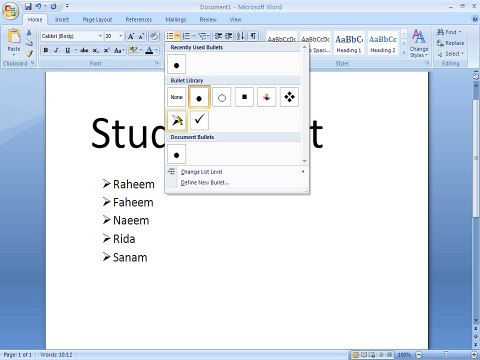Select None in Bullet Library
The width and height of the screenshot is (480, 360).
176,97
